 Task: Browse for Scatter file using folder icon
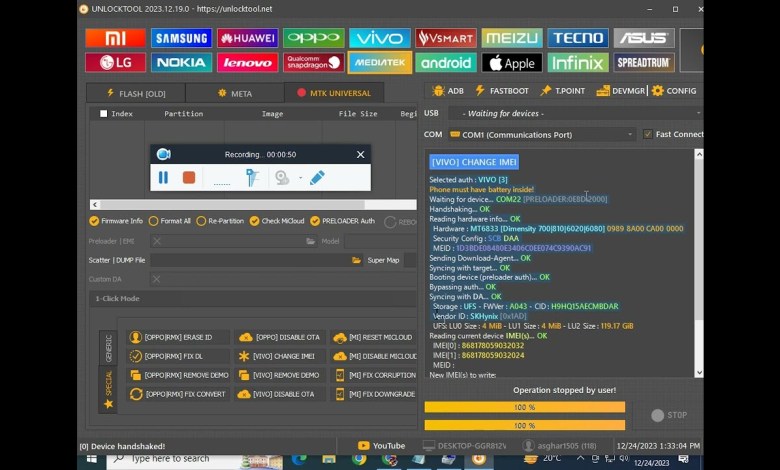pyautogui.click(x=356, y=260)
